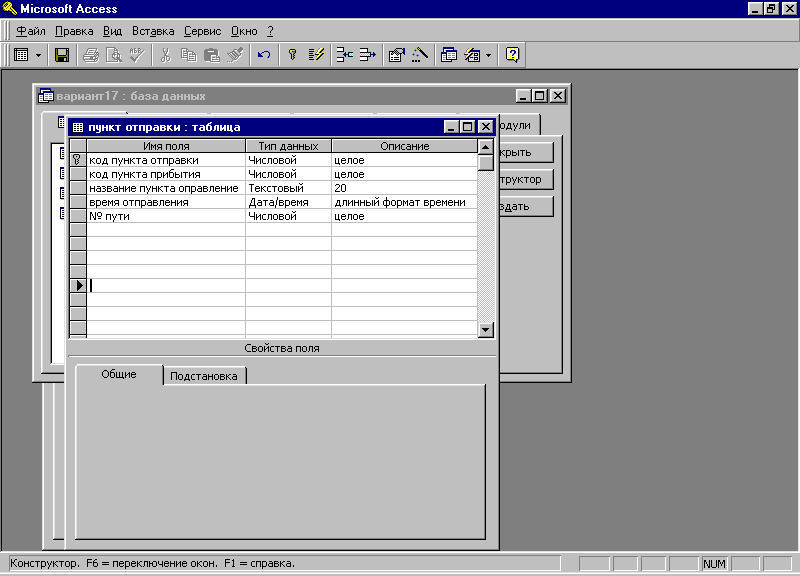Open the Сервис menu
The width and height of the screenshot is (800, 576).
[203, 31]
